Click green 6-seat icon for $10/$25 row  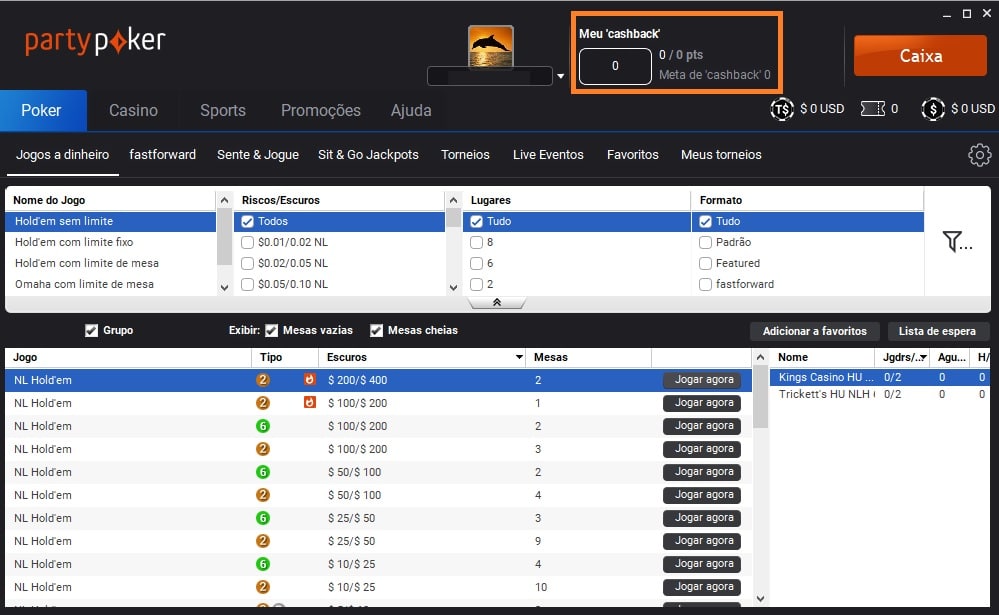coord(262,564)
